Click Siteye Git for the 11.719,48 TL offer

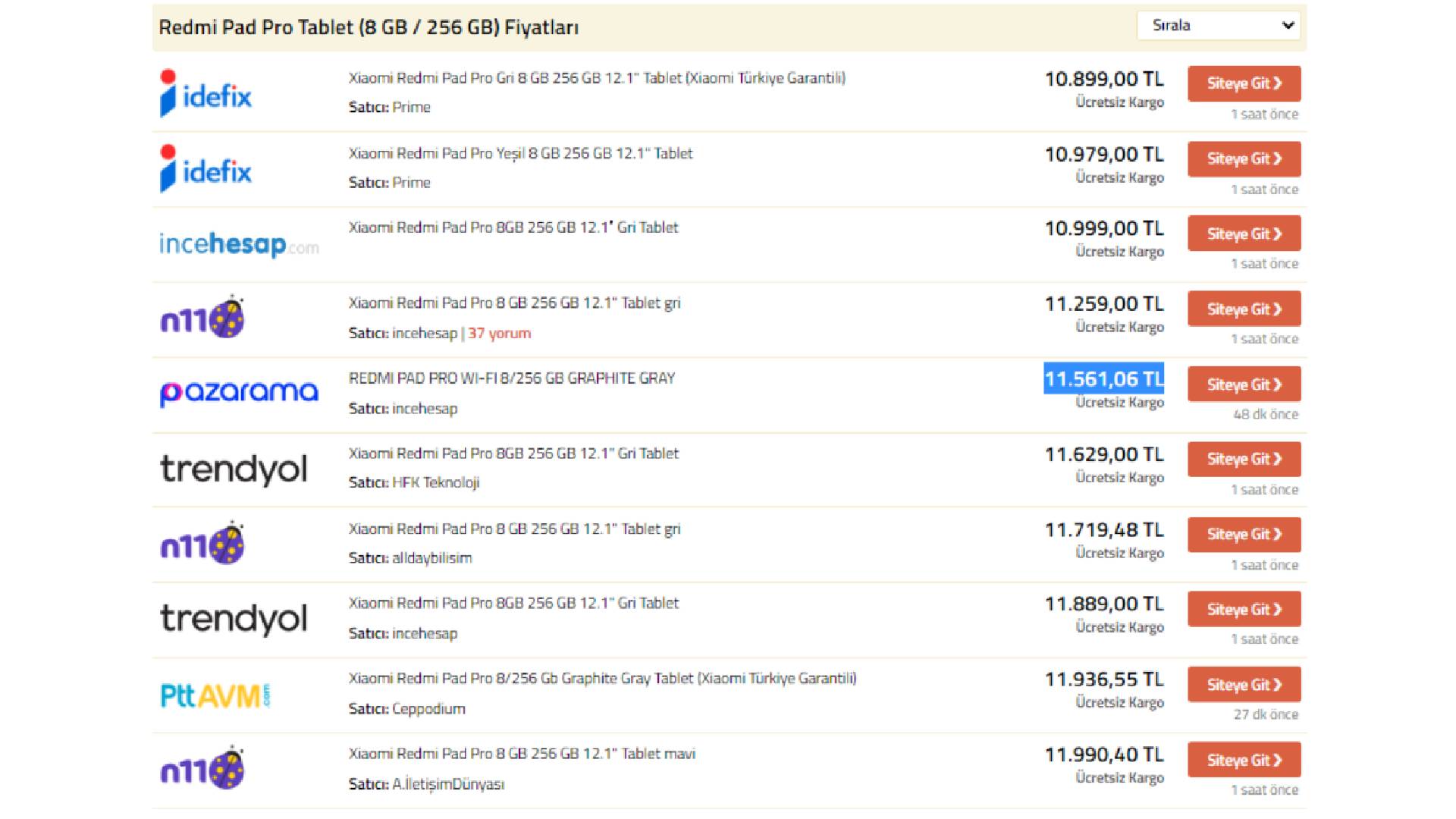click(1244, 534)
